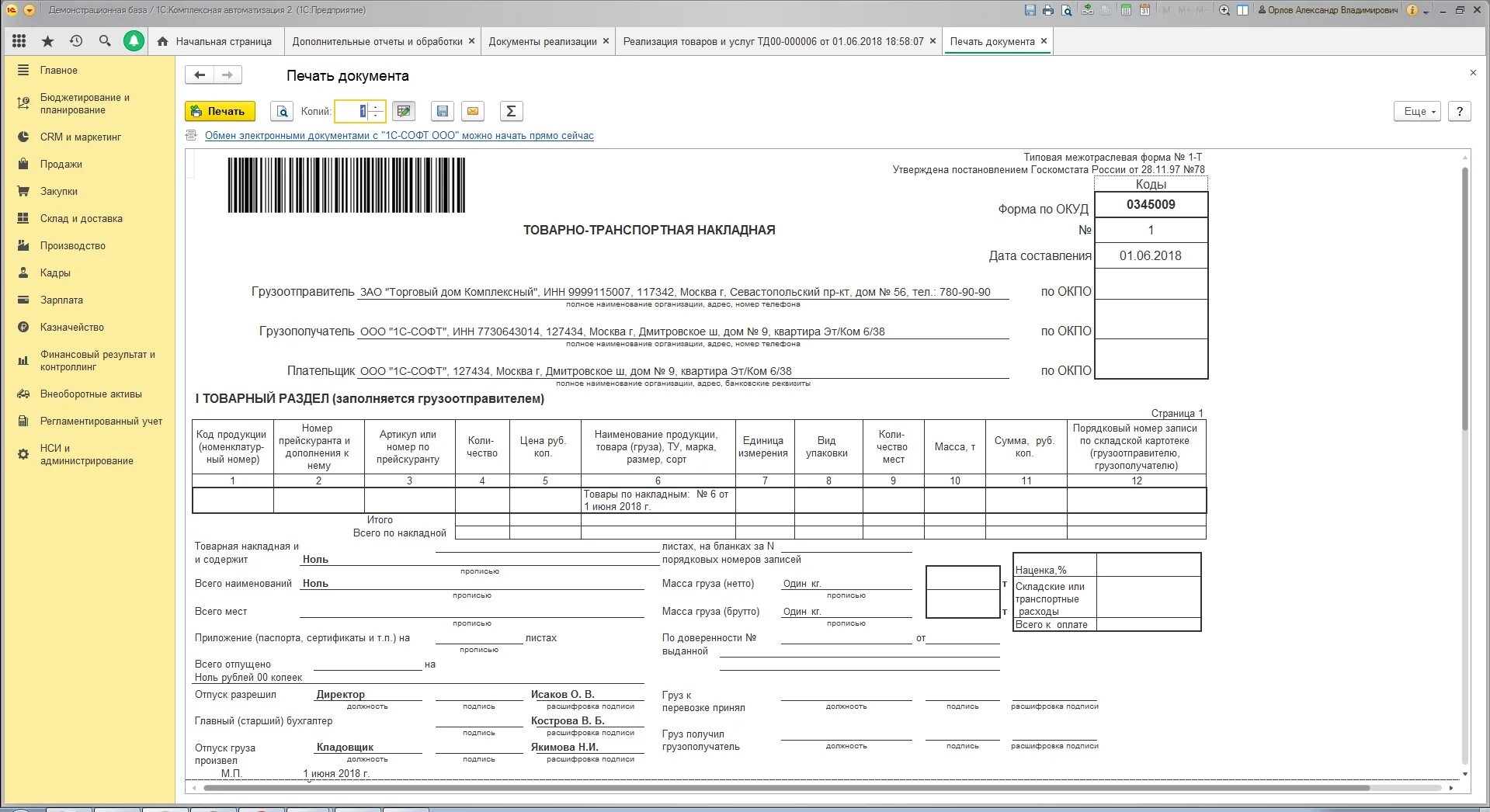Image resolution: width=1490 pixels, height=812 pixels.
Task: Switch to the Начальная страница tab
Action: (215, 41)
